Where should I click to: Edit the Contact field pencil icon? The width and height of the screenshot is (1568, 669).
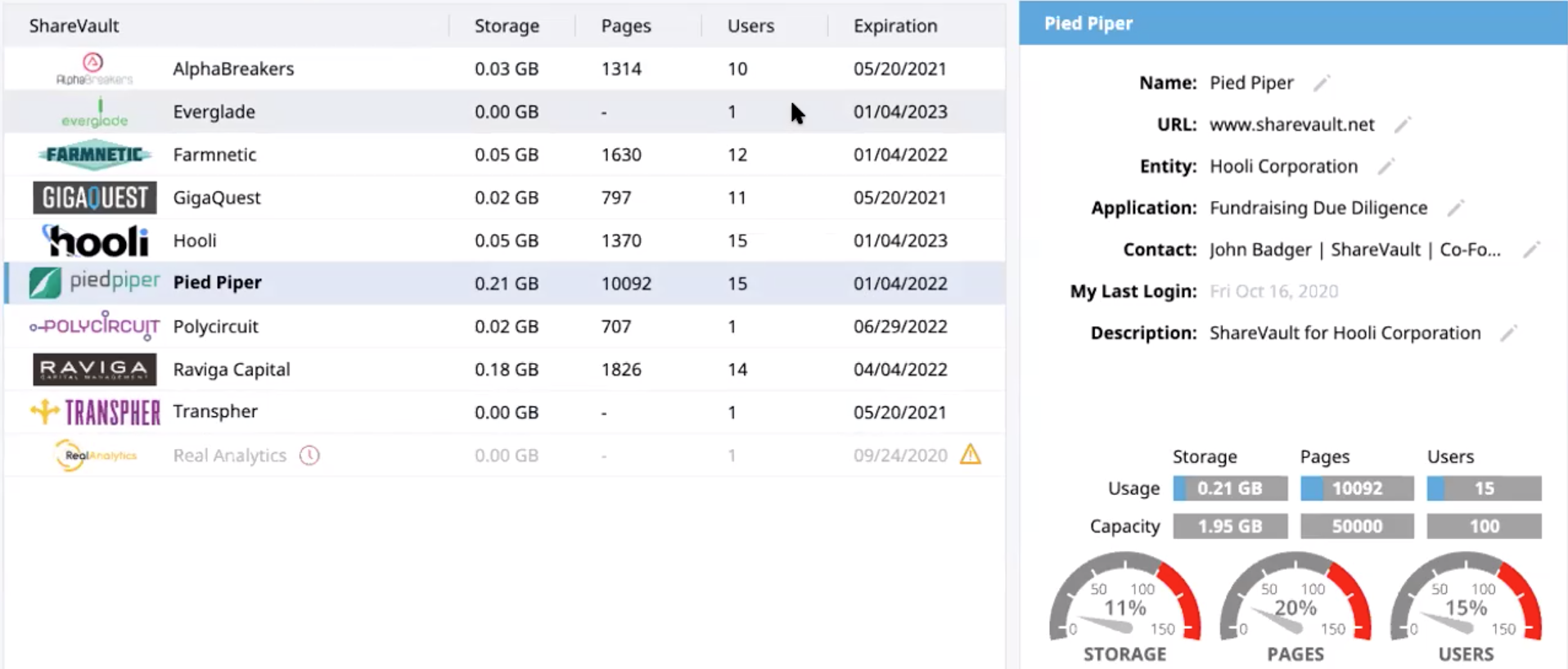pos(1531,249)
